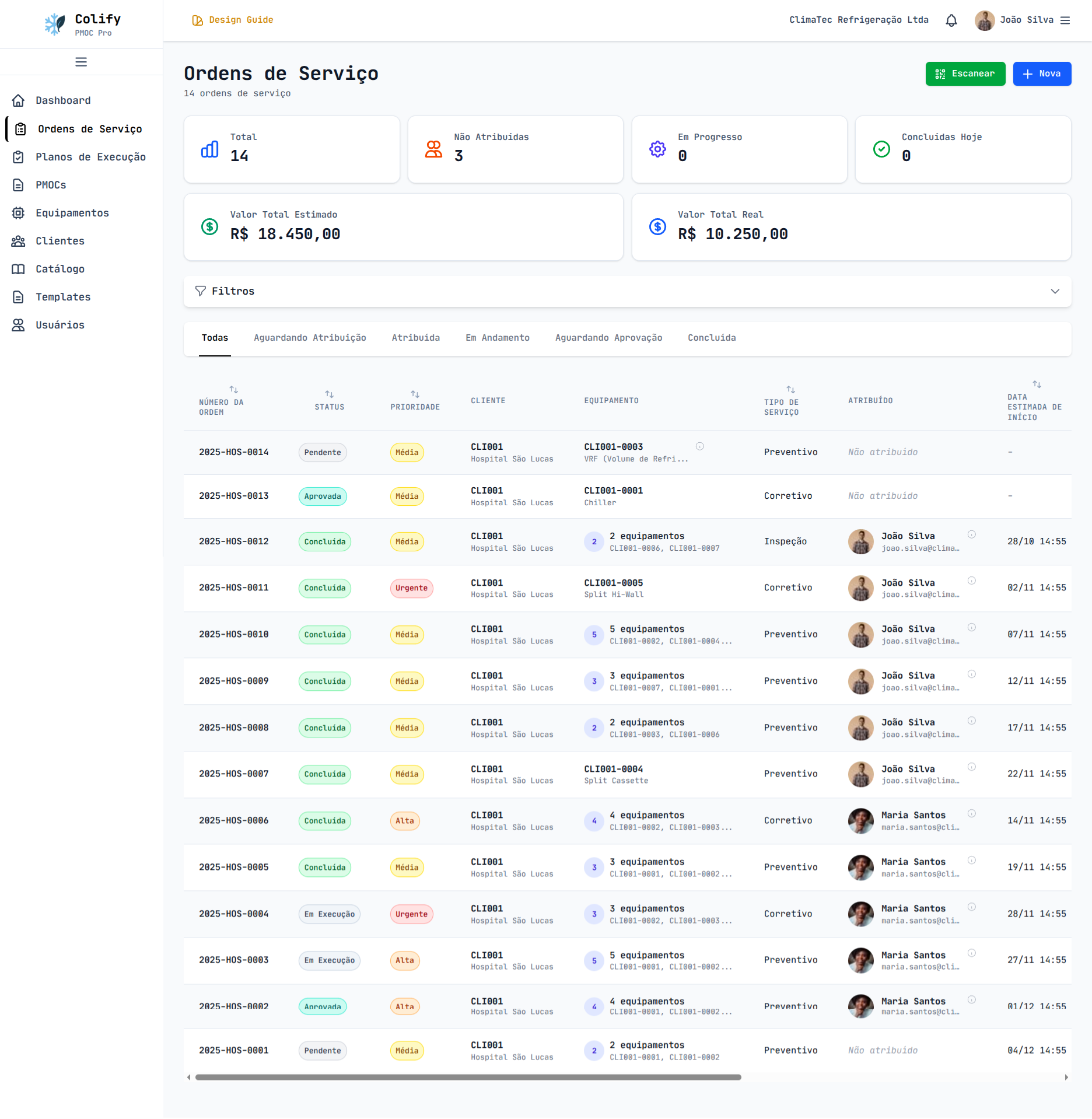Open the user menu icon beside João Silva
The height and width of the screenshot is (1119, 1092).
click(x=1065, y=20)
